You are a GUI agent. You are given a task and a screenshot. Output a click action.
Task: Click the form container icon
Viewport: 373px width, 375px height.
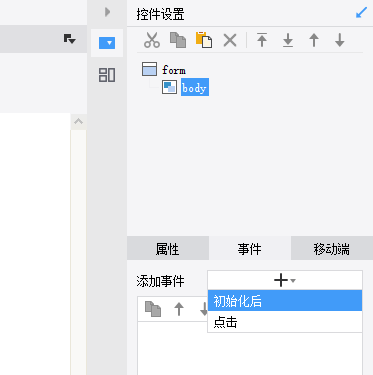(149, 69)
